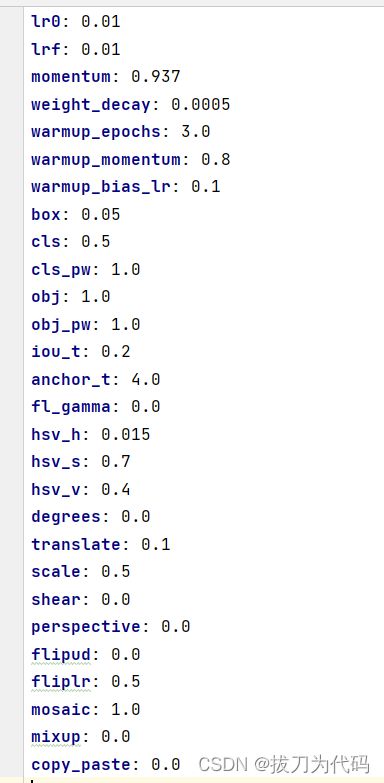Click the momentum value 0.937
This screenshot has height=783, width=384.
point(155,77)
